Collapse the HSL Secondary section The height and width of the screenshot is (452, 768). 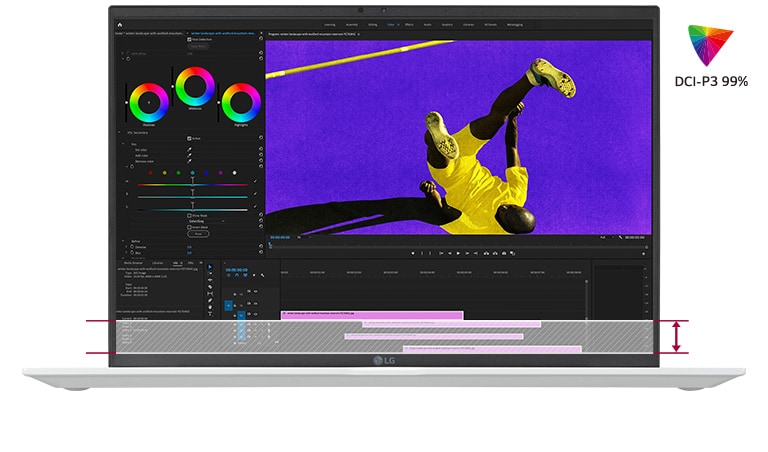click(x=121, y=132)
